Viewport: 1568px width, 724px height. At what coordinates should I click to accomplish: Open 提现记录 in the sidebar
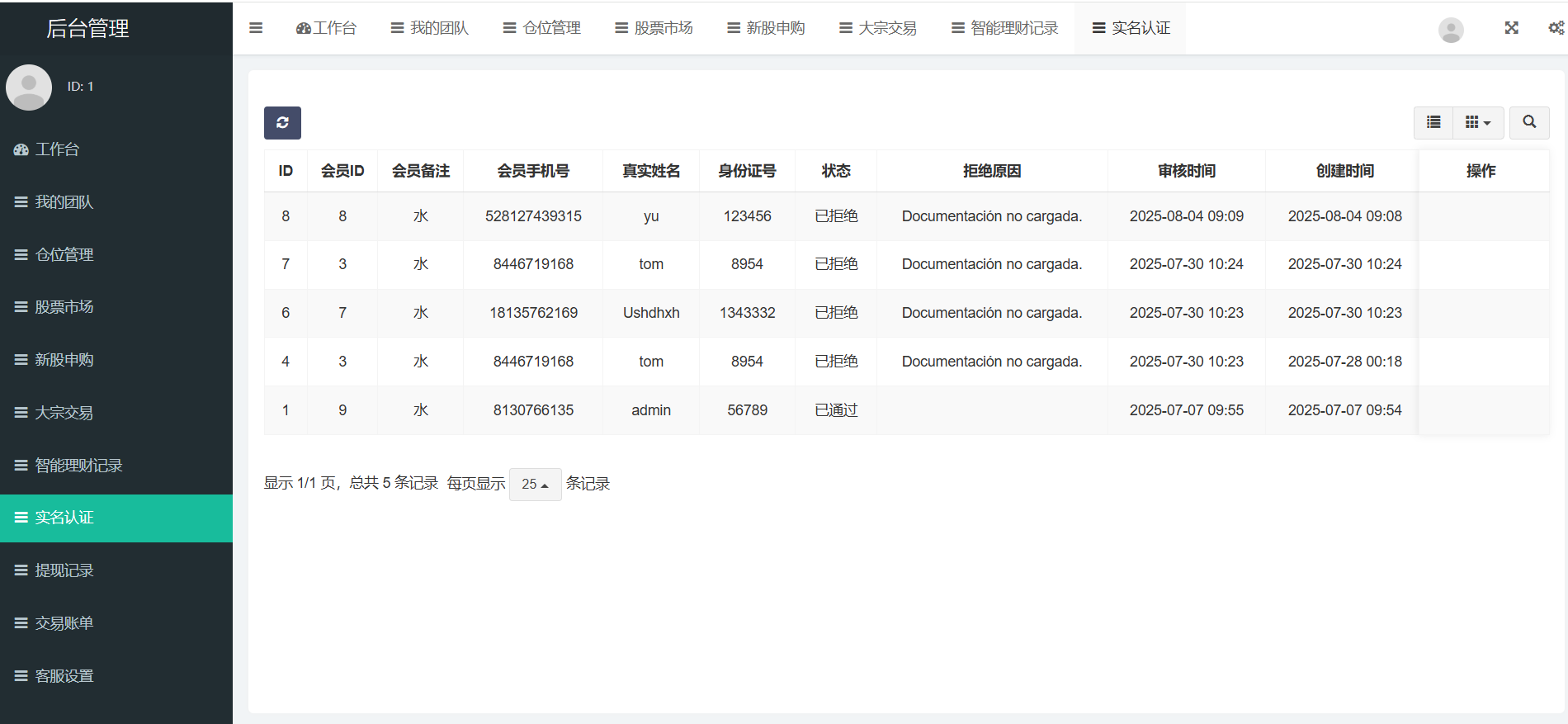click(x=64, y=570)
